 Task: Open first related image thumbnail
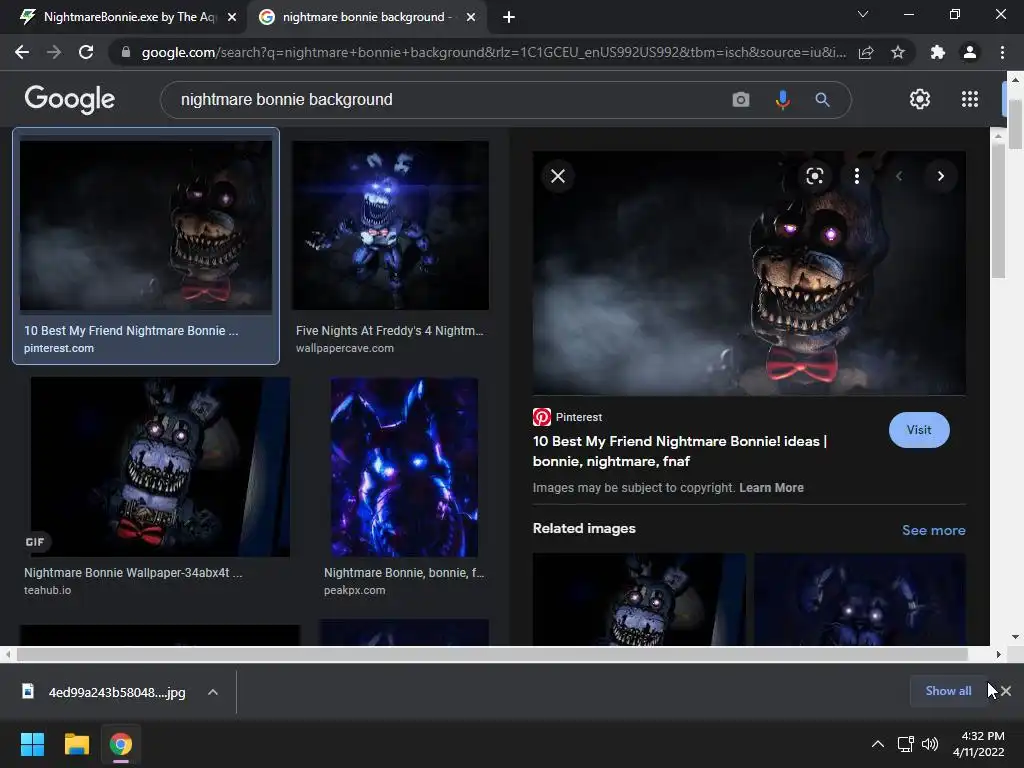pos(639,599)
